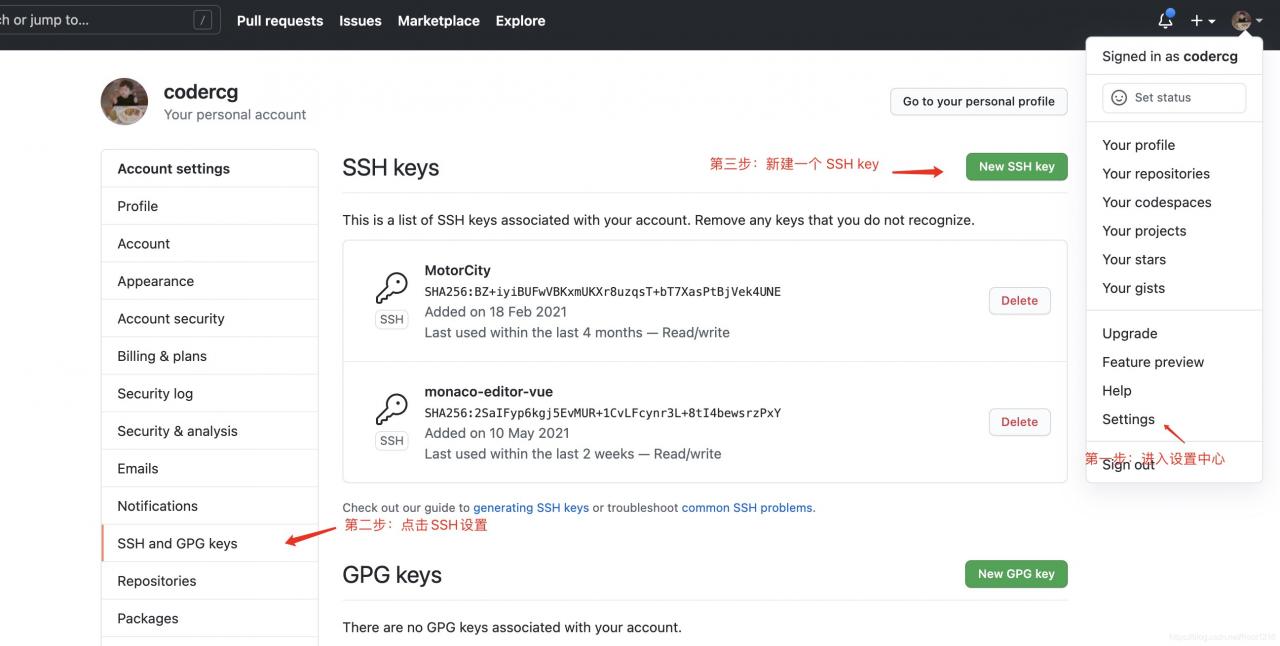
Task: Select Your repositories from the dropdown menu
Action: point(1156,174)
